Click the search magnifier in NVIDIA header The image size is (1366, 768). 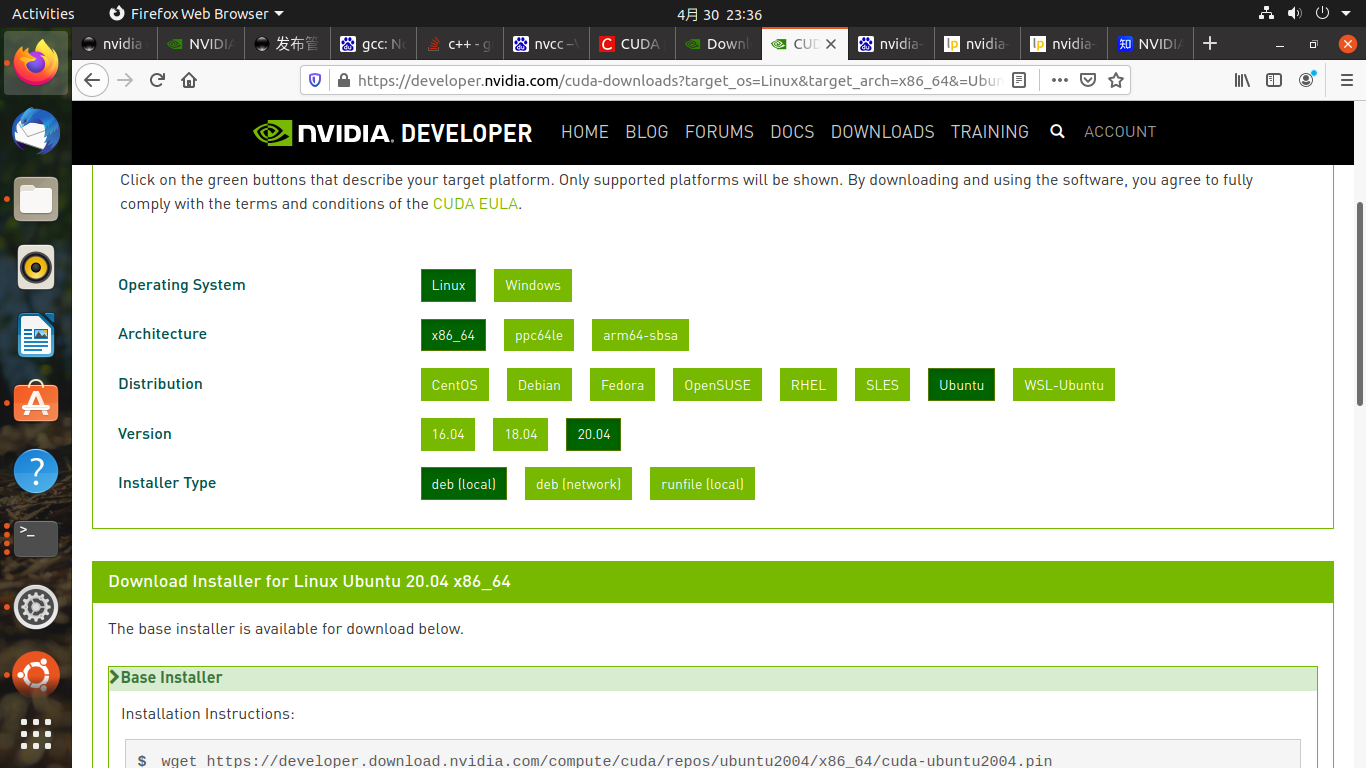pos(1057,132)
